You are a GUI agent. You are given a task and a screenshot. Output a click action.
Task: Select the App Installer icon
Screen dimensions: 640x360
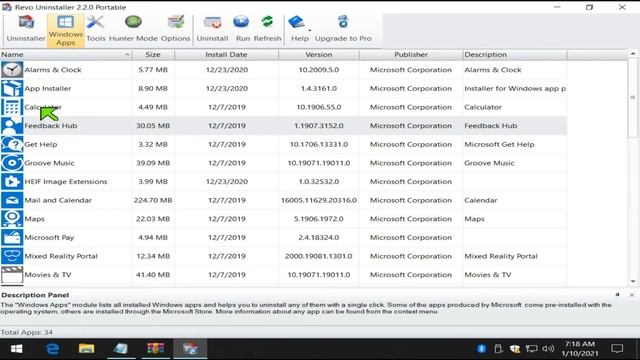tap(12, 89)
